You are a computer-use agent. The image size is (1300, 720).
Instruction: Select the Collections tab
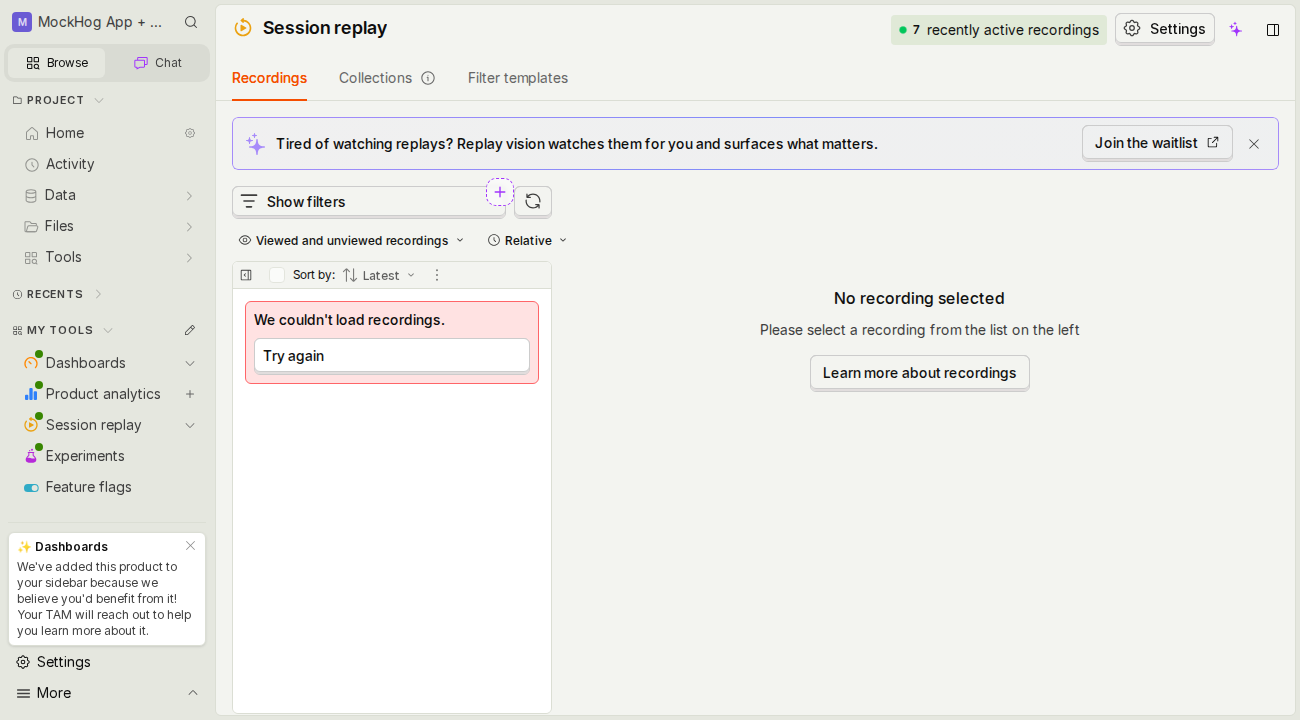click(x=375, y=78)
